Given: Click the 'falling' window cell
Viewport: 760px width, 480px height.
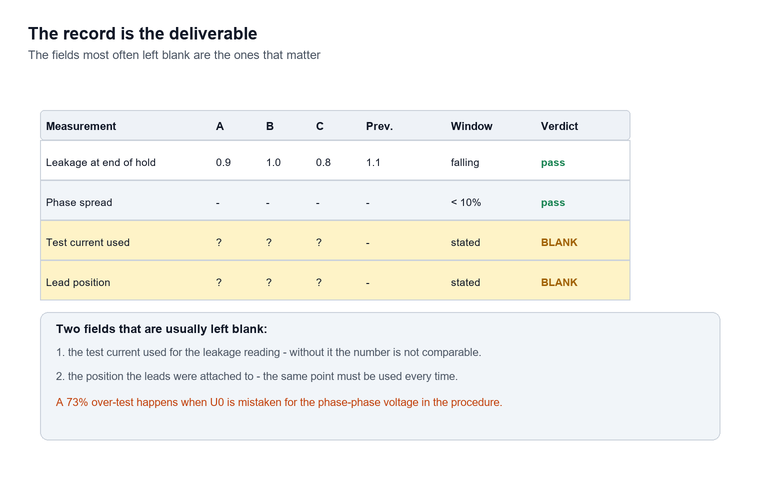Looking at the screenshot, I should click(x=465, y=162).
